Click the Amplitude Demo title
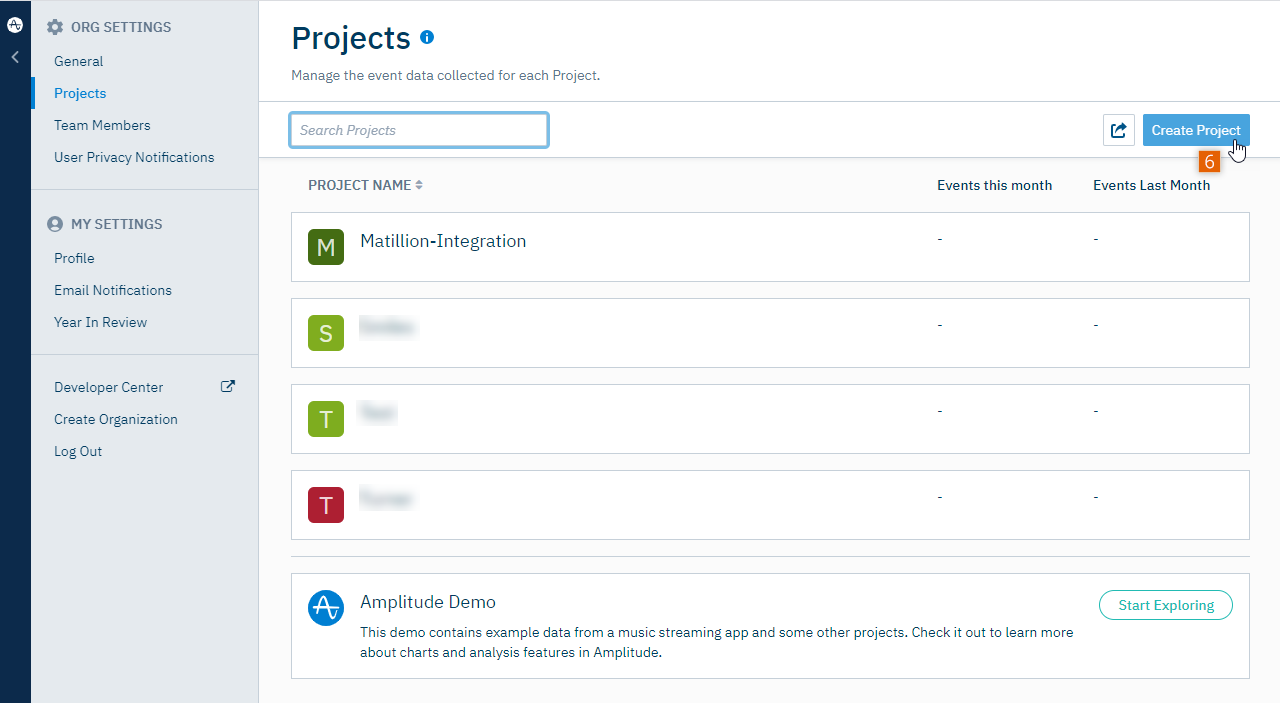The height and width of the screenshot is (703, 1280). click(x=428, y=602)
